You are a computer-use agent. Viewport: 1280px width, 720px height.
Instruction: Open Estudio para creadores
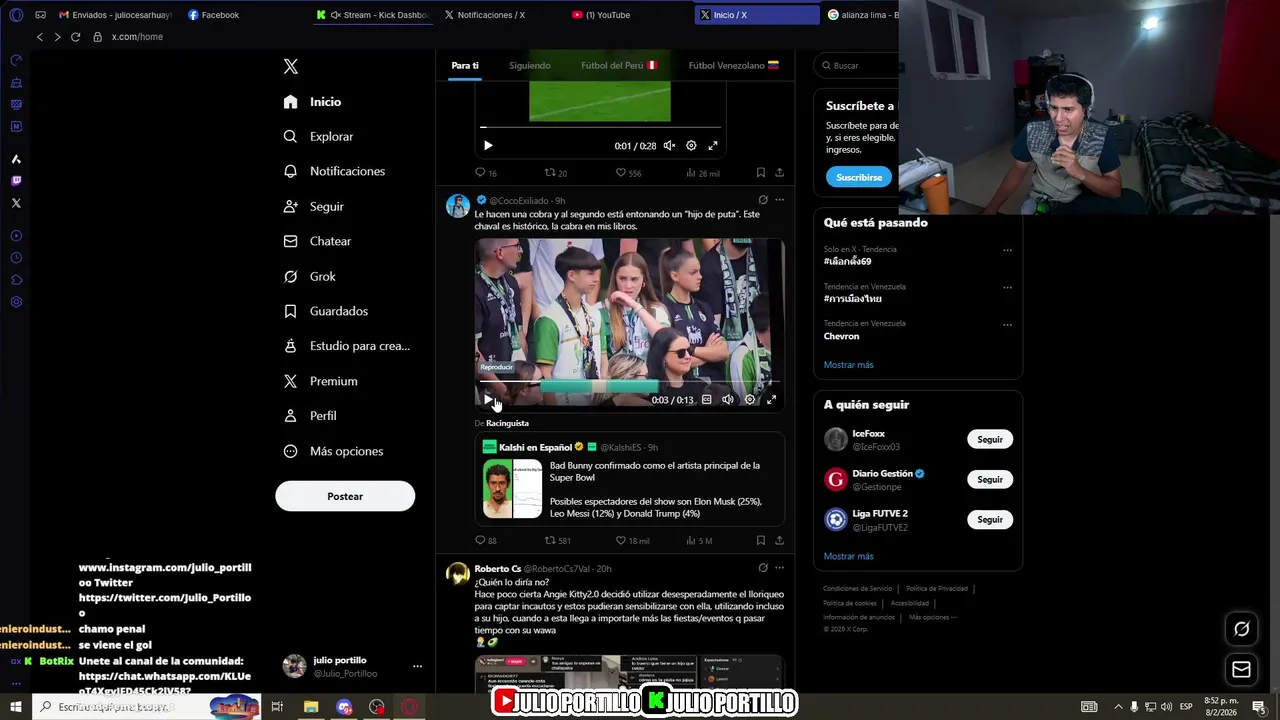pos(346,346)
